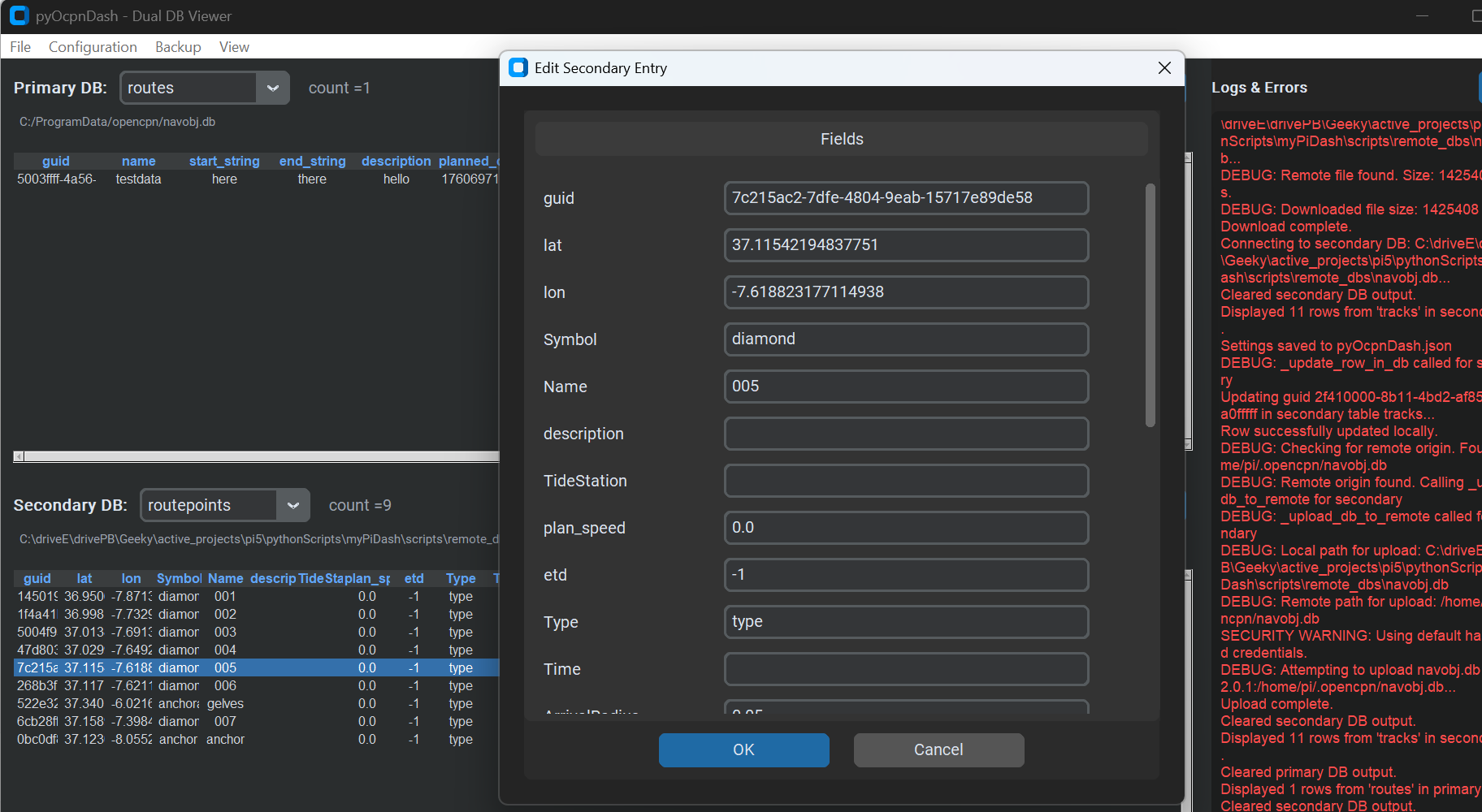Click the empty description field
This screenshot has height=812, width=1482.
pos(906,434)
